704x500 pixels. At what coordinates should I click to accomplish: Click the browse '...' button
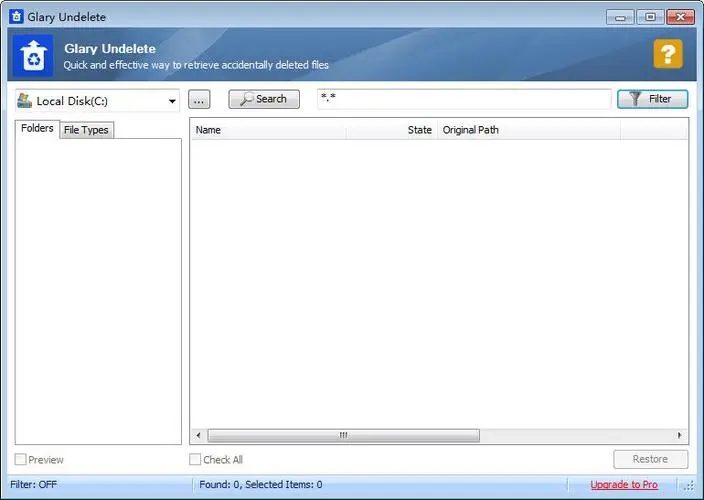199,99
